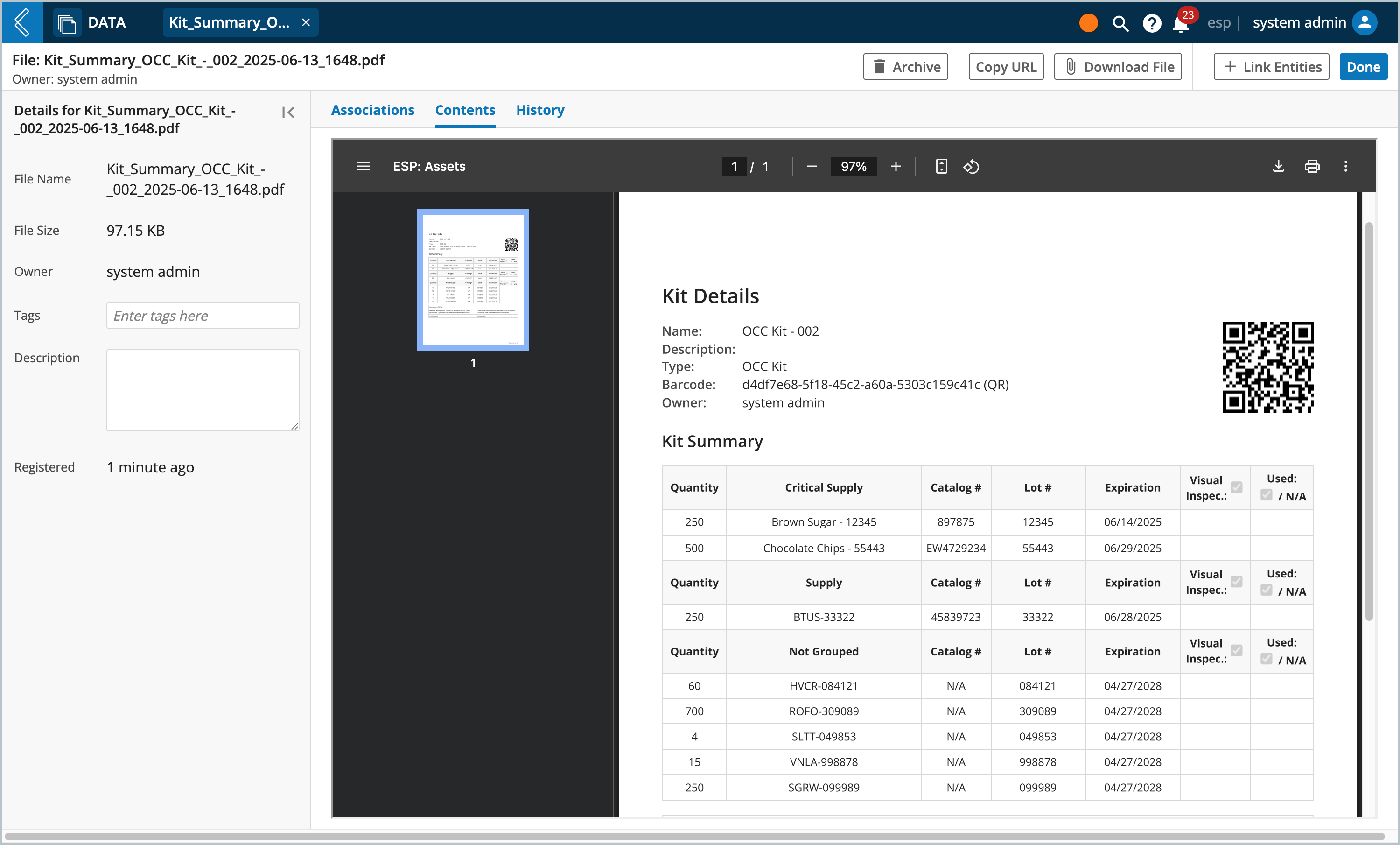Open the DATA section label

pyautogui.click(x=107, y=22)
